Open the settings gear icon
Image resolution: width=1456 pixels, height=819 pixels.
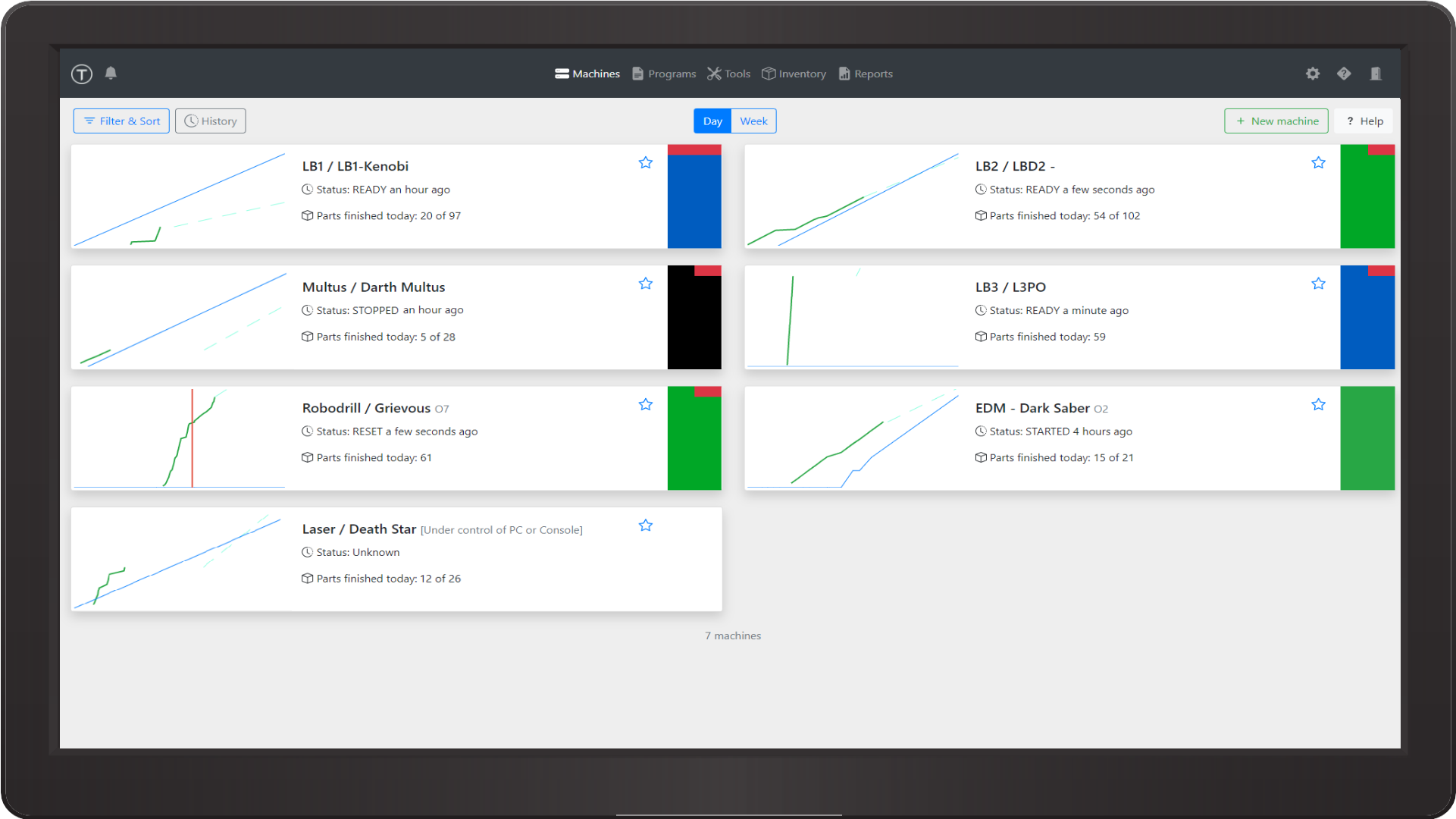[1313, 73]
